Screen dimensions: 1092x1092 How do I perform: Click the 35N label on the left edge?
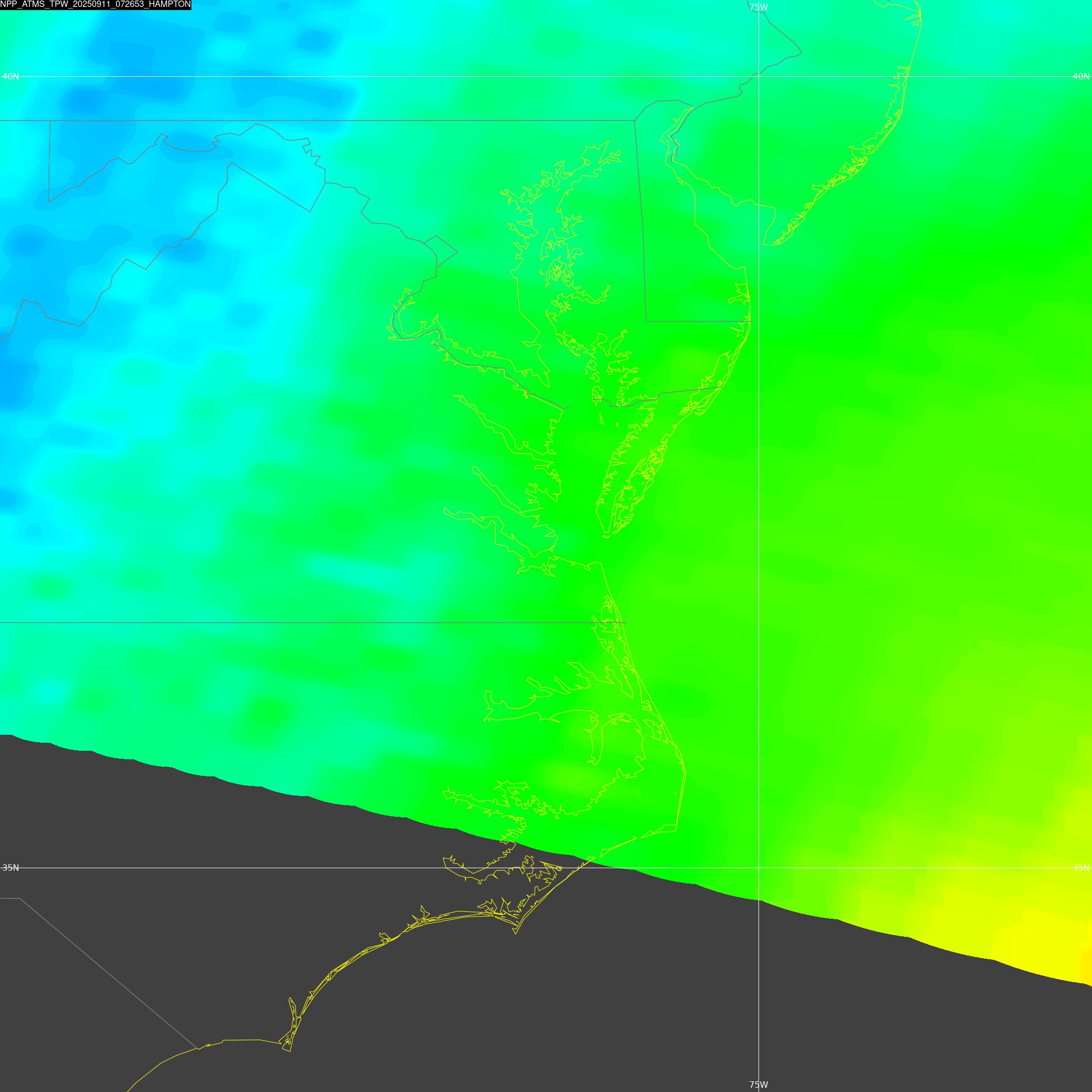[11, 868]
